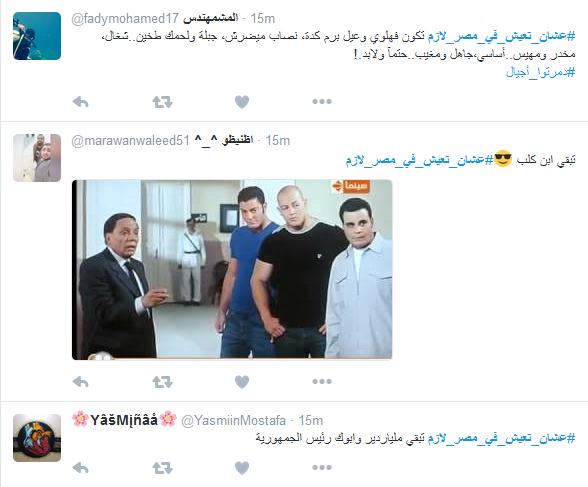588x487 pixels.
Task: Reply to marawanwaleed51's image tweet
Action: [80, 382]
